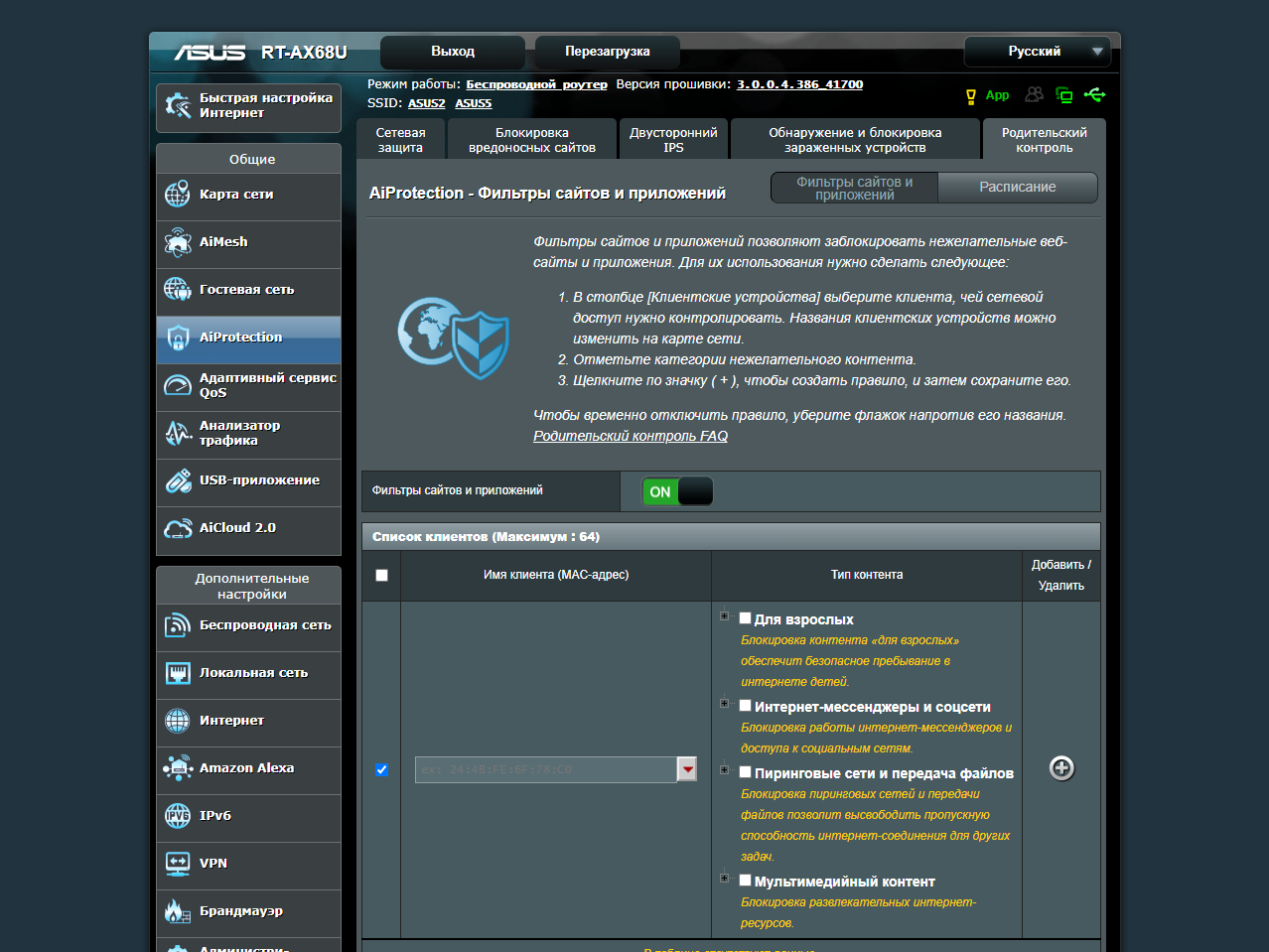This screenshot has height=952, width=1269.
Task: Open the AiCloud 2.0 cloud icon
Action: pos(178,528)
